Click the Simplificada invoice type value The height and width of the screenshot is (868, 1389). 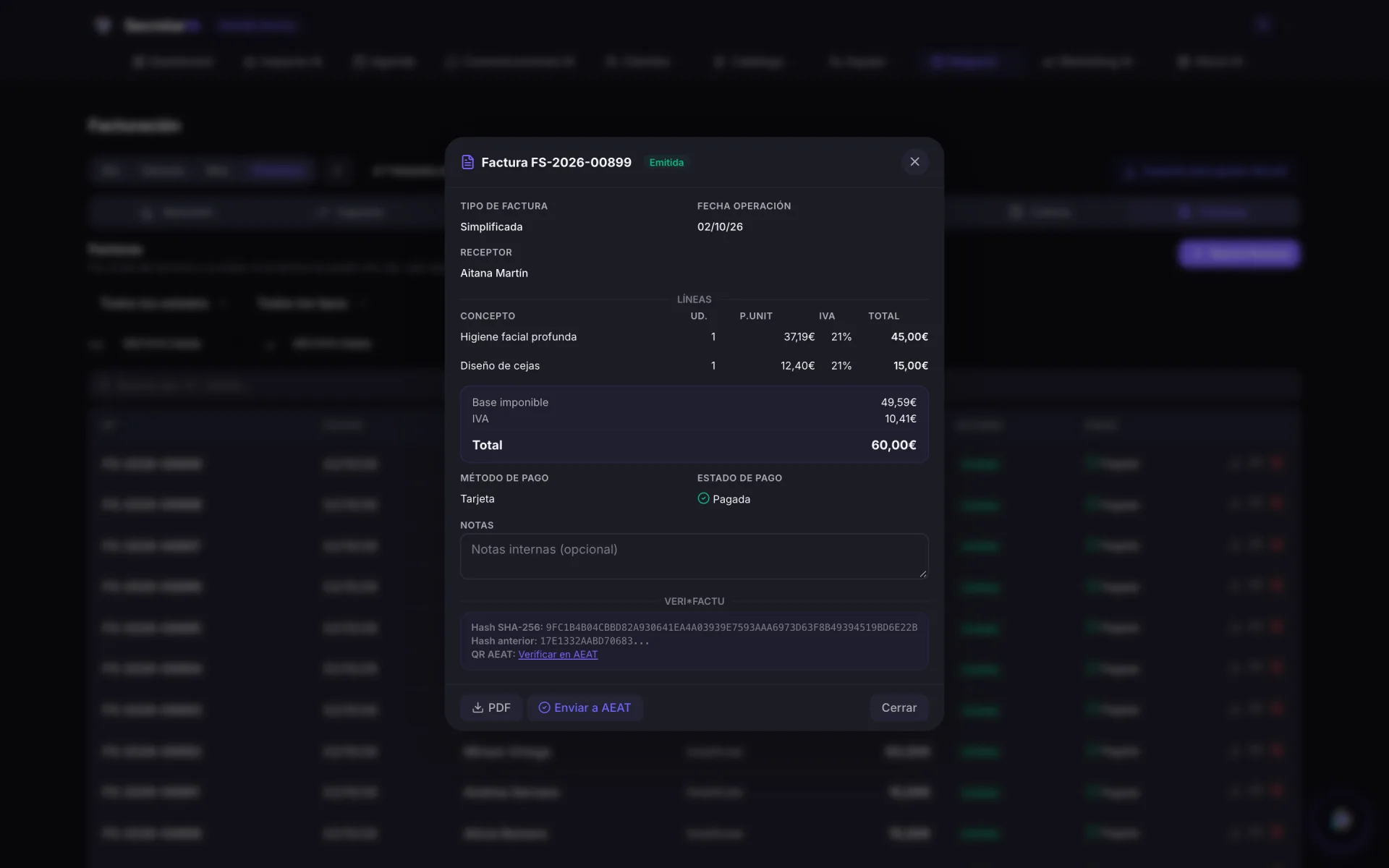(491, 227)
